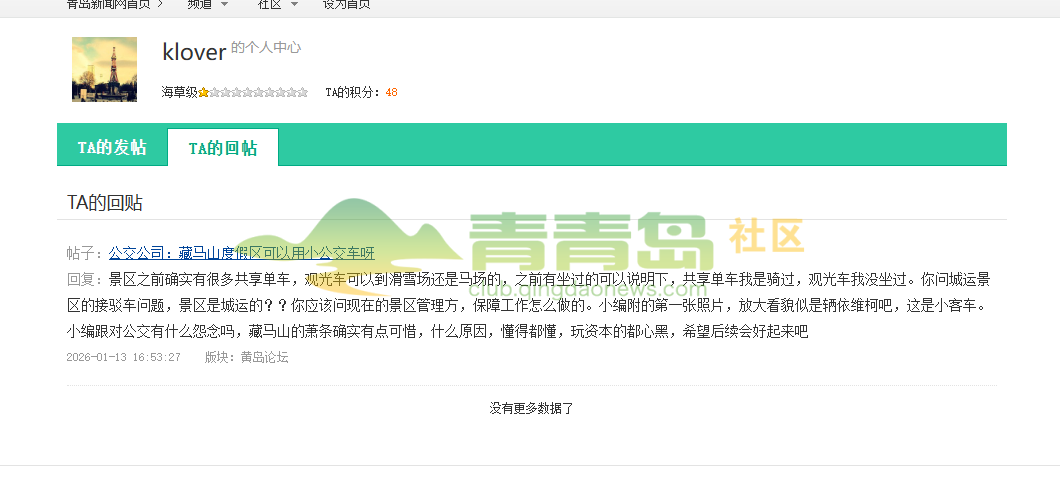Click the 没有更多数据了 notice
This screenshot has width=1060, height=493.
(531, 408)
